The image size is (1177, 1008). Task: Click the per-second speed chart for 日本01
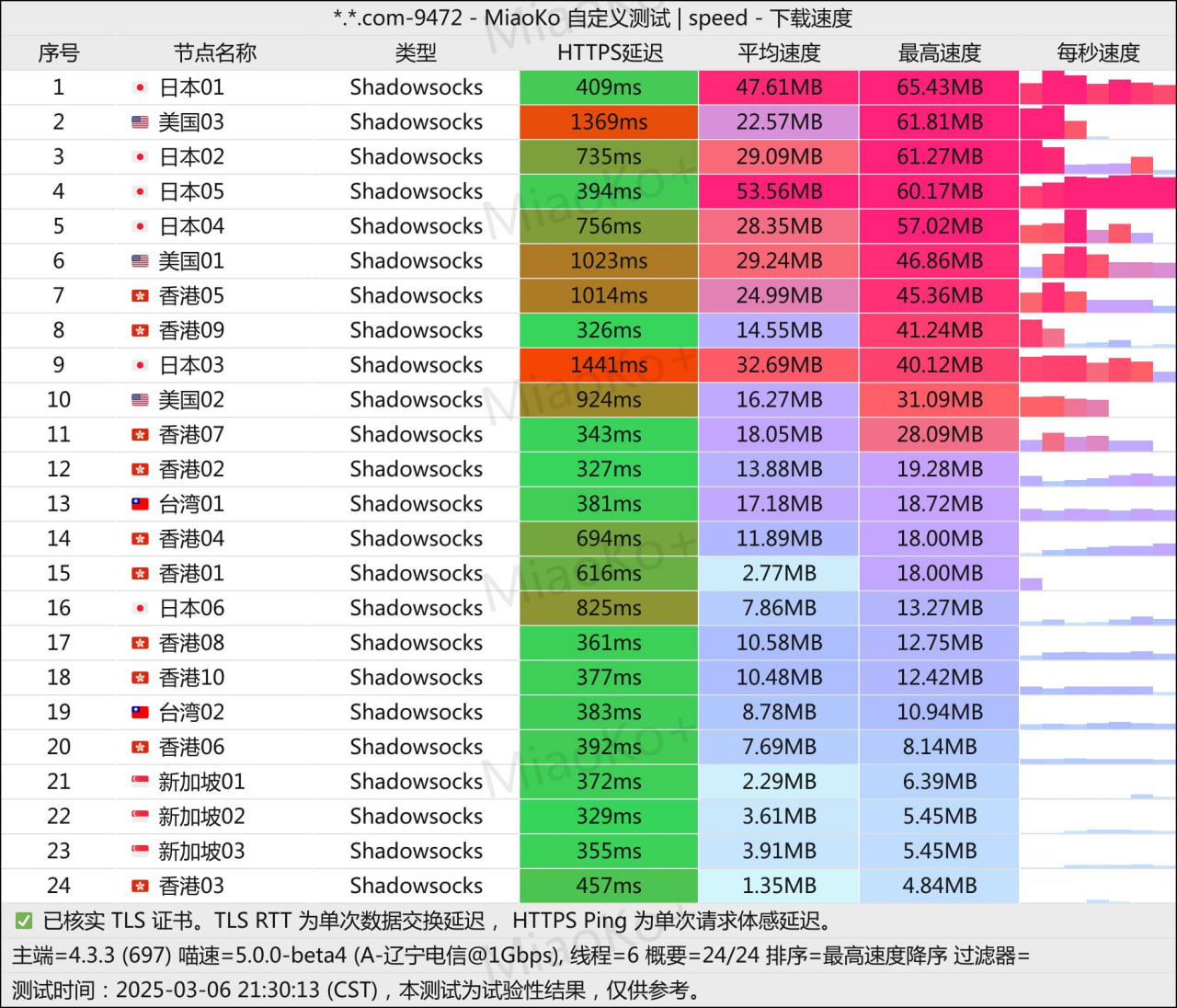(1098, 87)
